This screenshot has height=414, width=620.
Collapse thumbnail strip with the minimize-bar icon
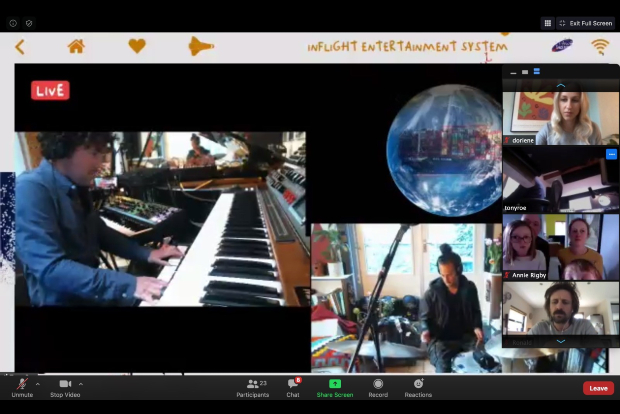tap(511, 72)
